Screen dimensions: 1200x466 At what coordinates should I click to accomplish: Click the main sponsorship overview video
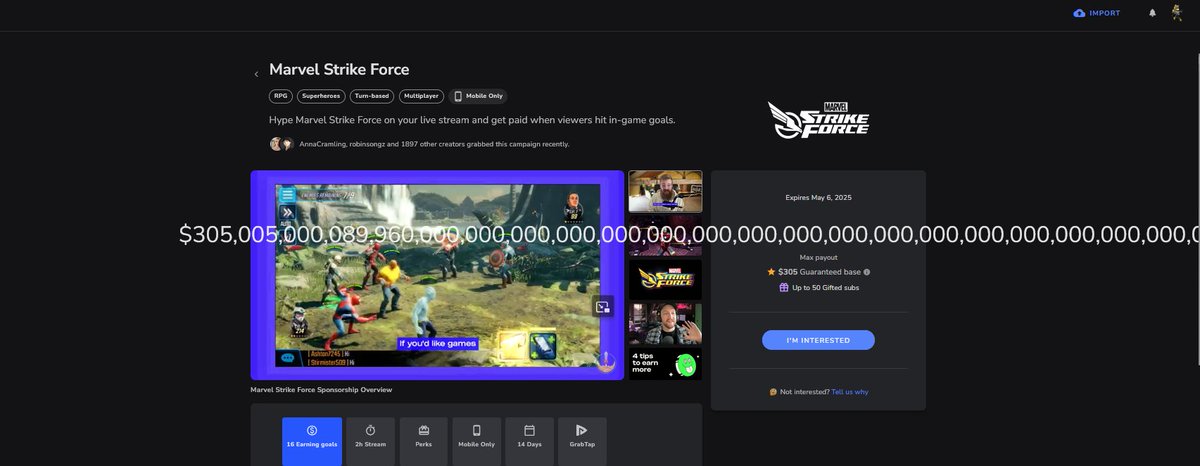tap(437, 275)
